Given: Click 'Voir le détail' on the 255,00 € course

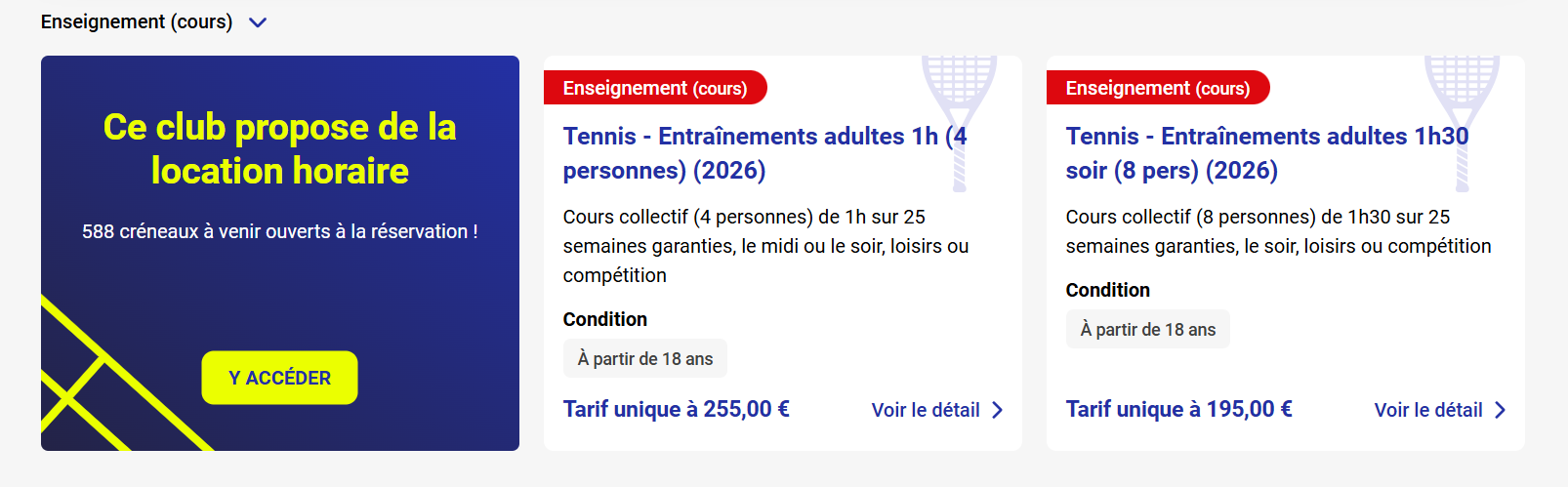Looking at the screenshot, I should 925,410.
